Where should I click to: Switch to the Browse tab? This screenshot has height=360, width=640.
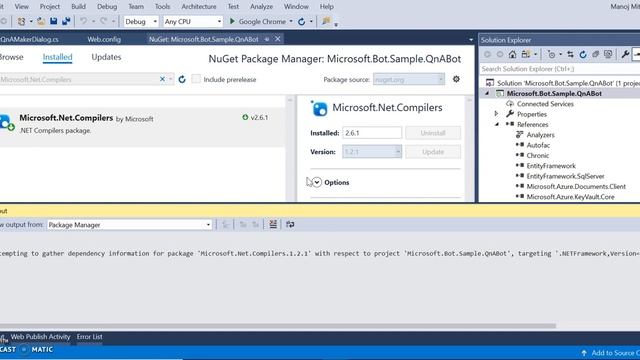pyautogui.click(x=11, y=57)
